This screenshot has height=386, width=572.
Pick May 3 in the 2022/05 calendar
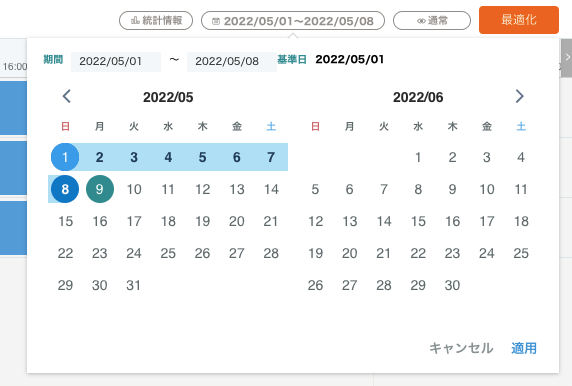tap(134, 157)
